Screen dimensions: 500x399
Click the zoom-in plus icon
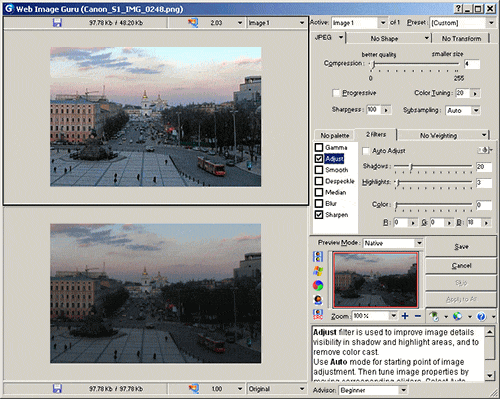405,316
